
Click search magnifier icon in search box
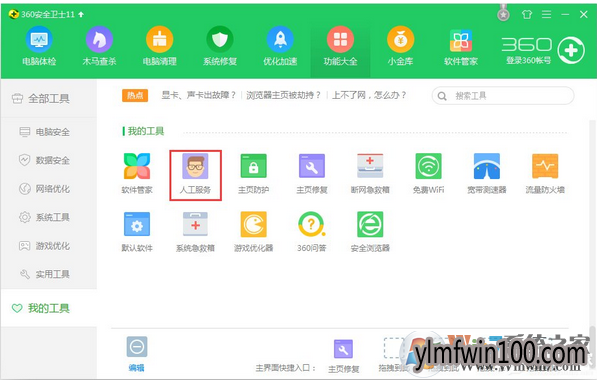442,96
